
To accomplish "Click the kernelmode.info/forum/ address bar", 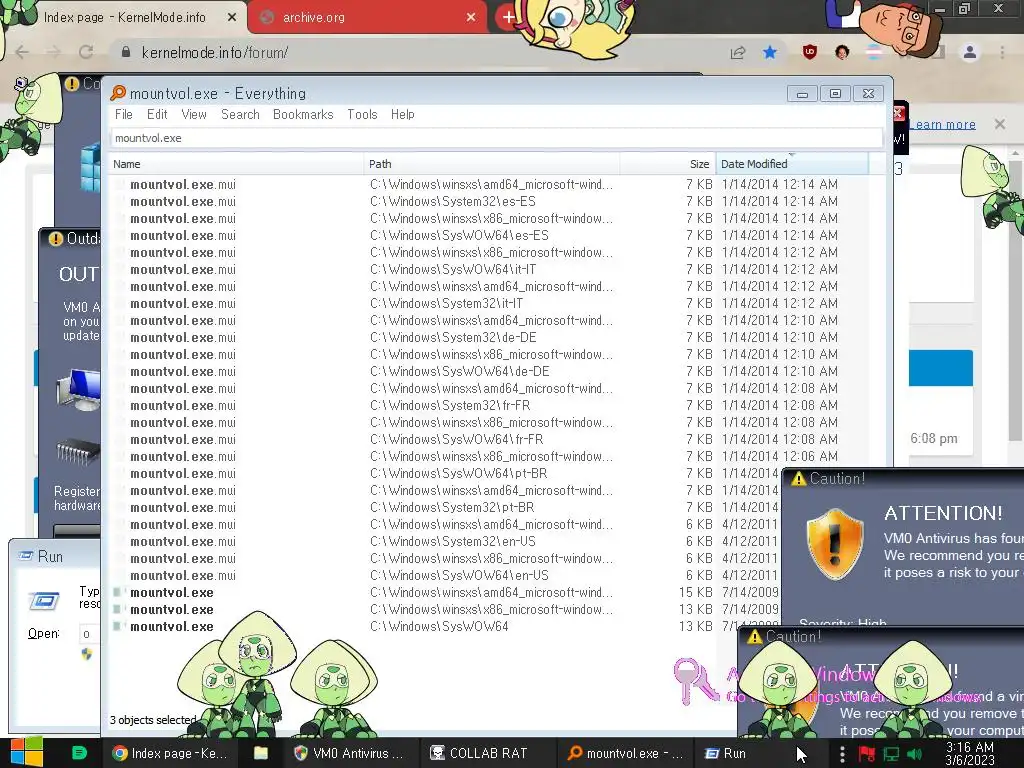I will click(418, 52).
